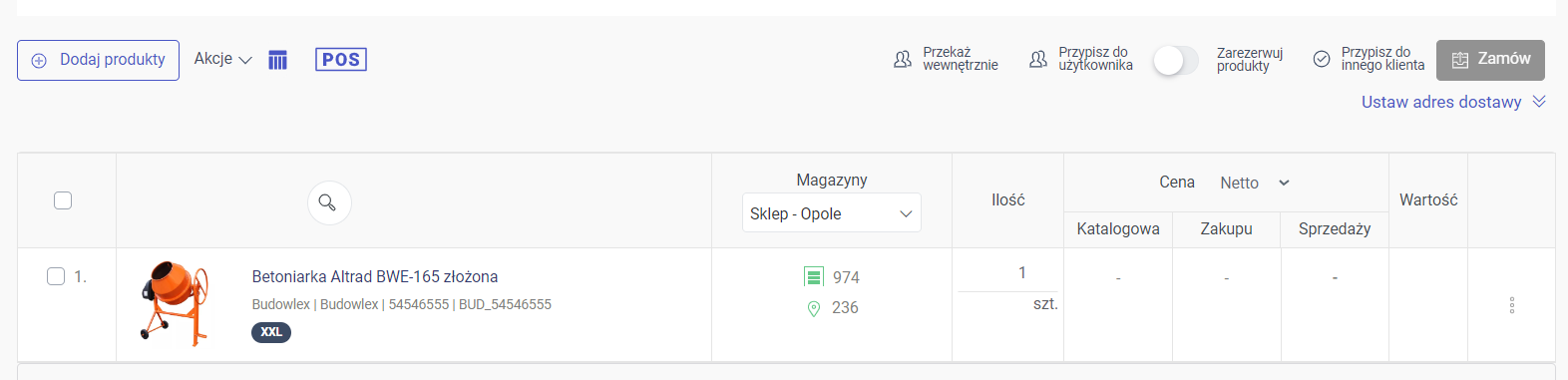1568x380 pixels.
Task: Click the quantity input field
Action: [x=1007, y=273]
